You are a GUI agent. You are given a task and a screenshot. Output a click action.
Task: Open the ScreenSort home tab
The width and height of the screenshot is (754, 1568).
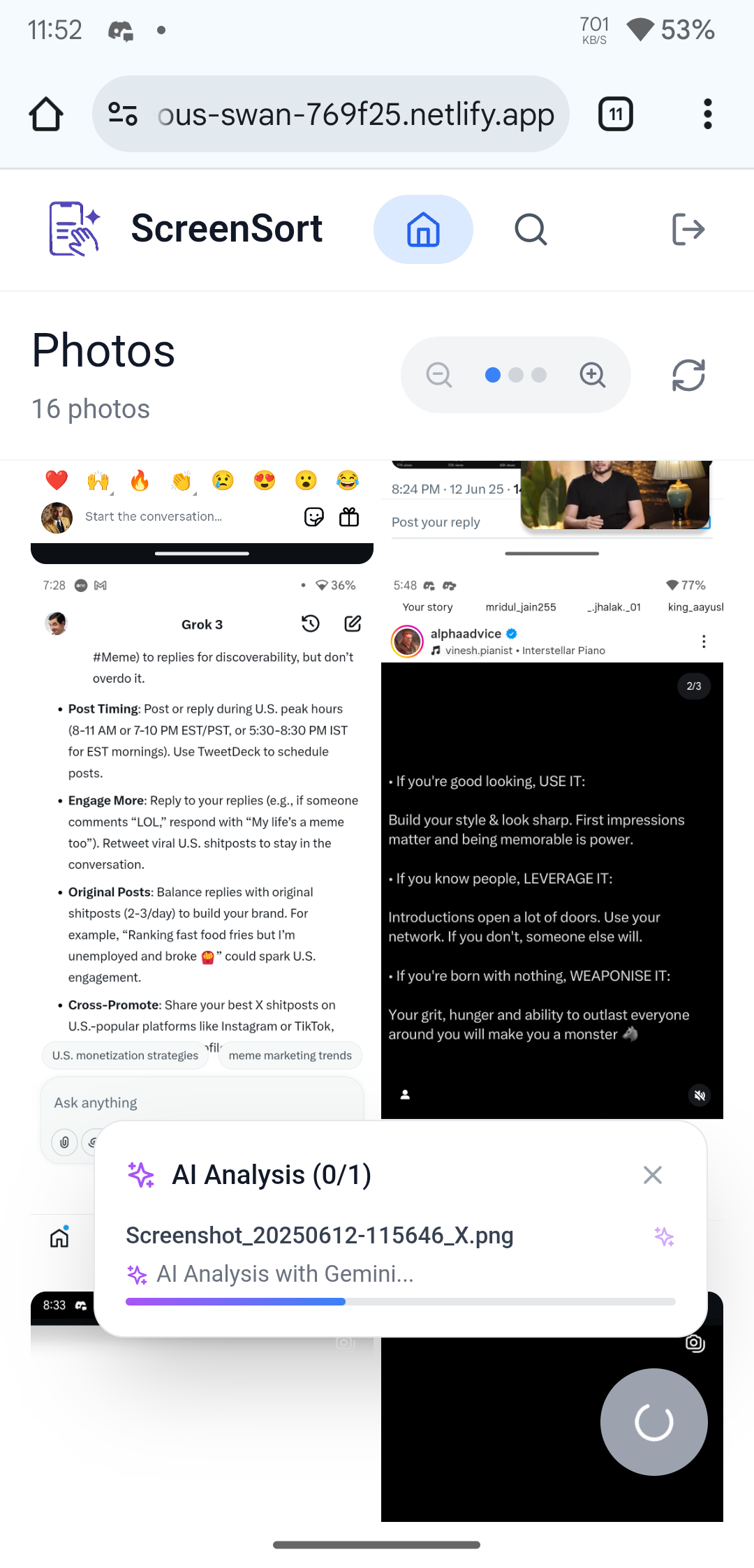click(423, 229)
